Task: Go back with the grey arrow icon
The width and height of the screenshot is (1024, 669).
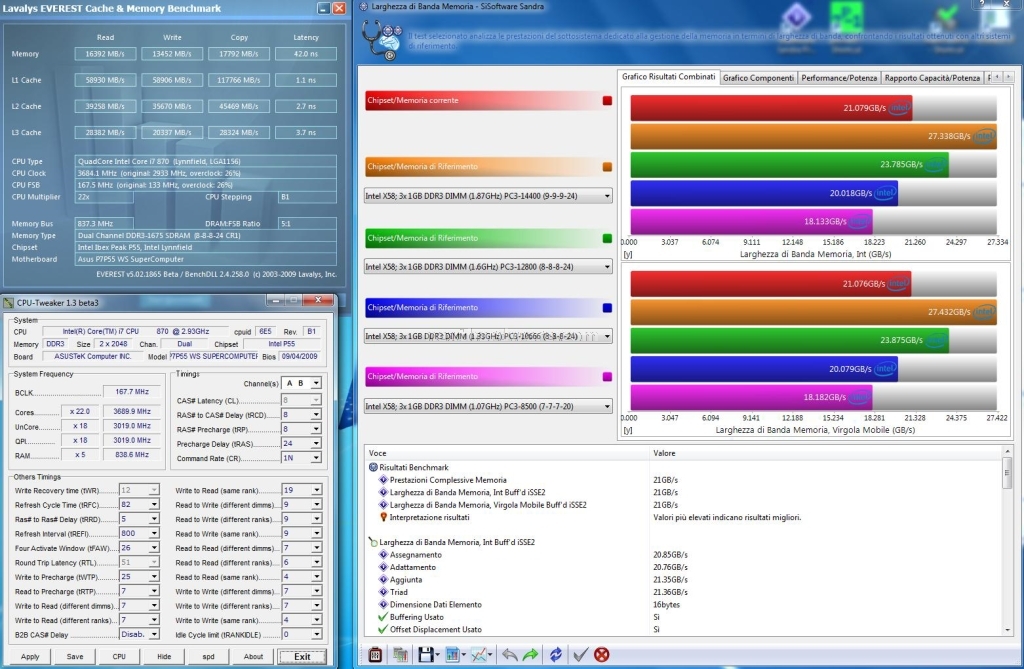Action: (x=510, y=654)
